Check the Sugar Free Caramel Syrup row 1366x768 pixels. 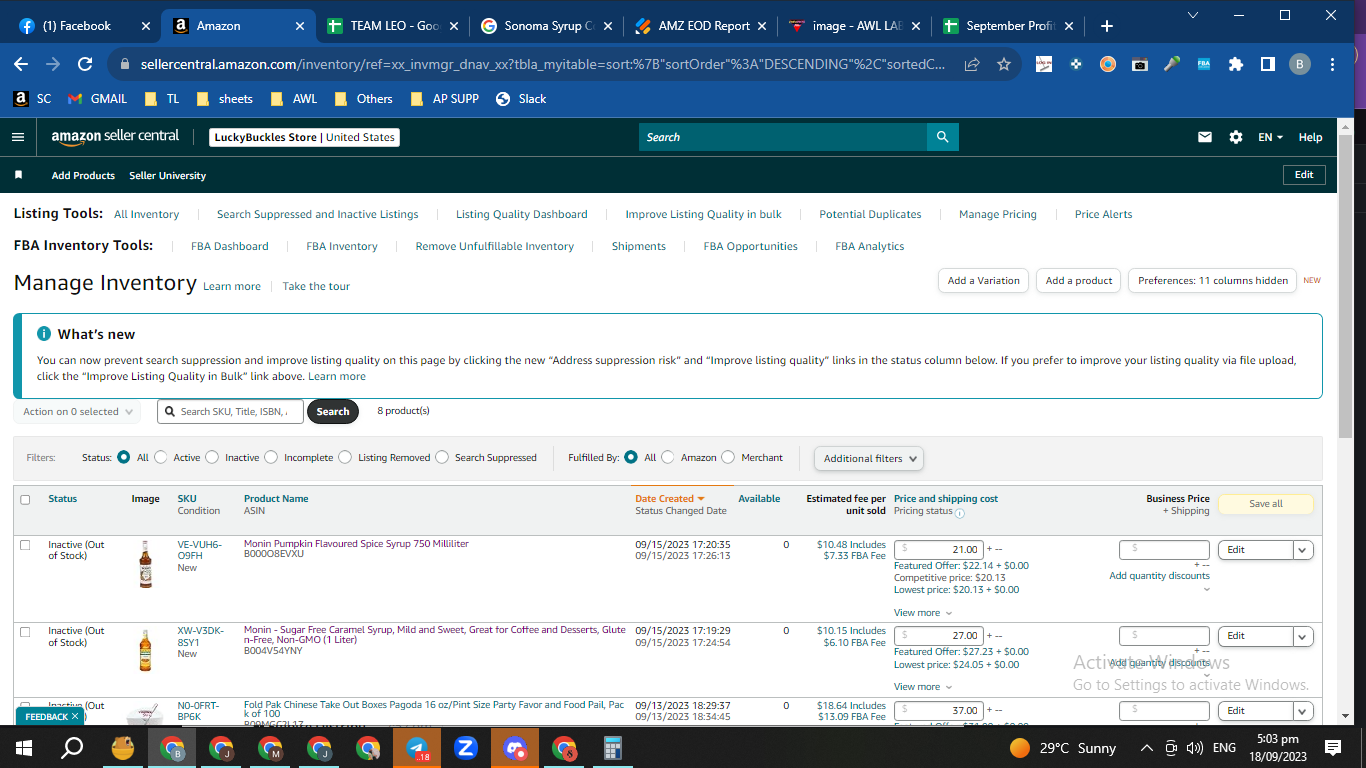[25, 631]
